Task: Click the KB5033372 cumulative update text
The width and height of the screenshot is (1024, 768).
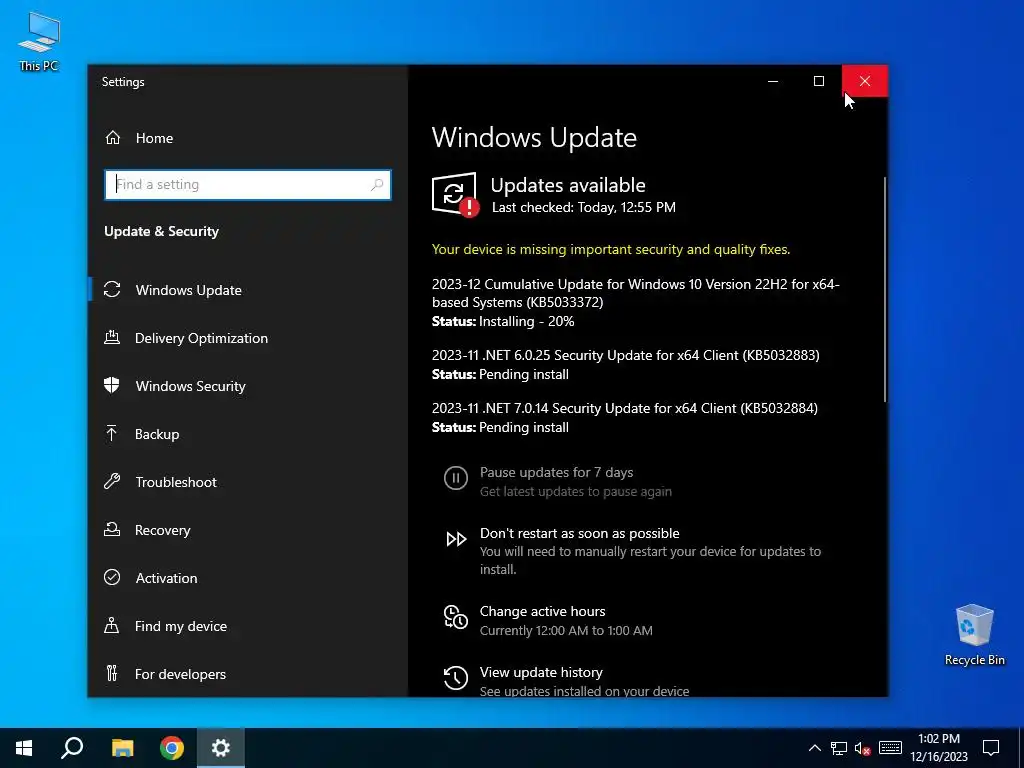Action: [x=635, y=293]
